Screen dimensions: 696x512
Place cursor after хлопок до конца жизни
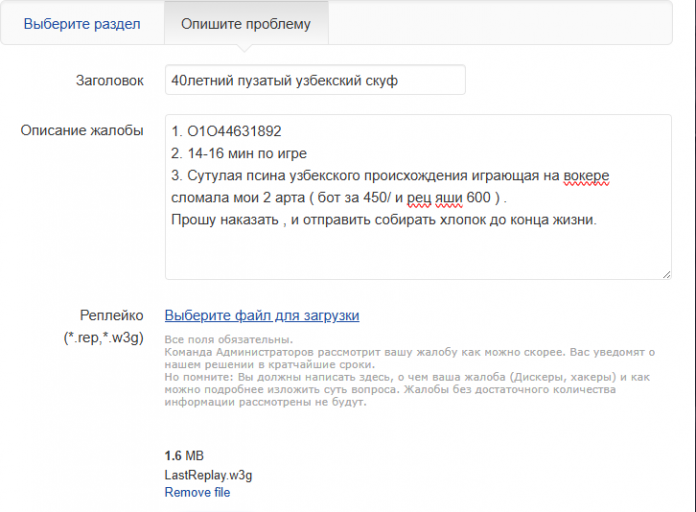pos(597,220)
